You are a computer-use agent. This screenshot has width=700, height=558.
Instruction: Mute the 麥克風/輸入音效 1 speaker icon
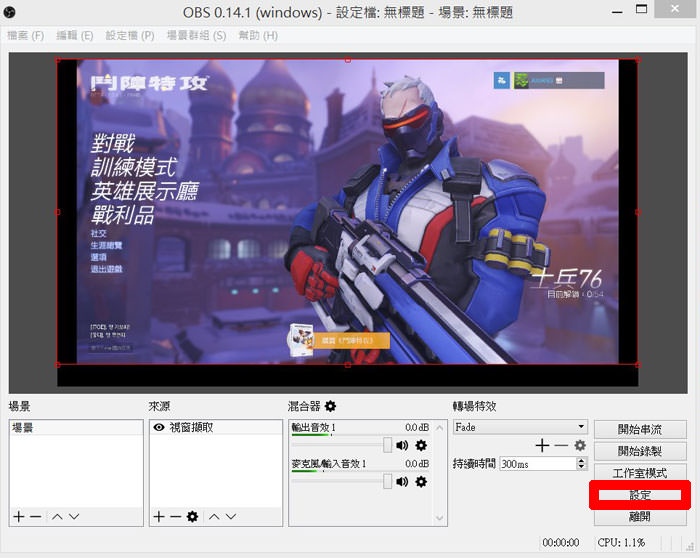[402, 482]
